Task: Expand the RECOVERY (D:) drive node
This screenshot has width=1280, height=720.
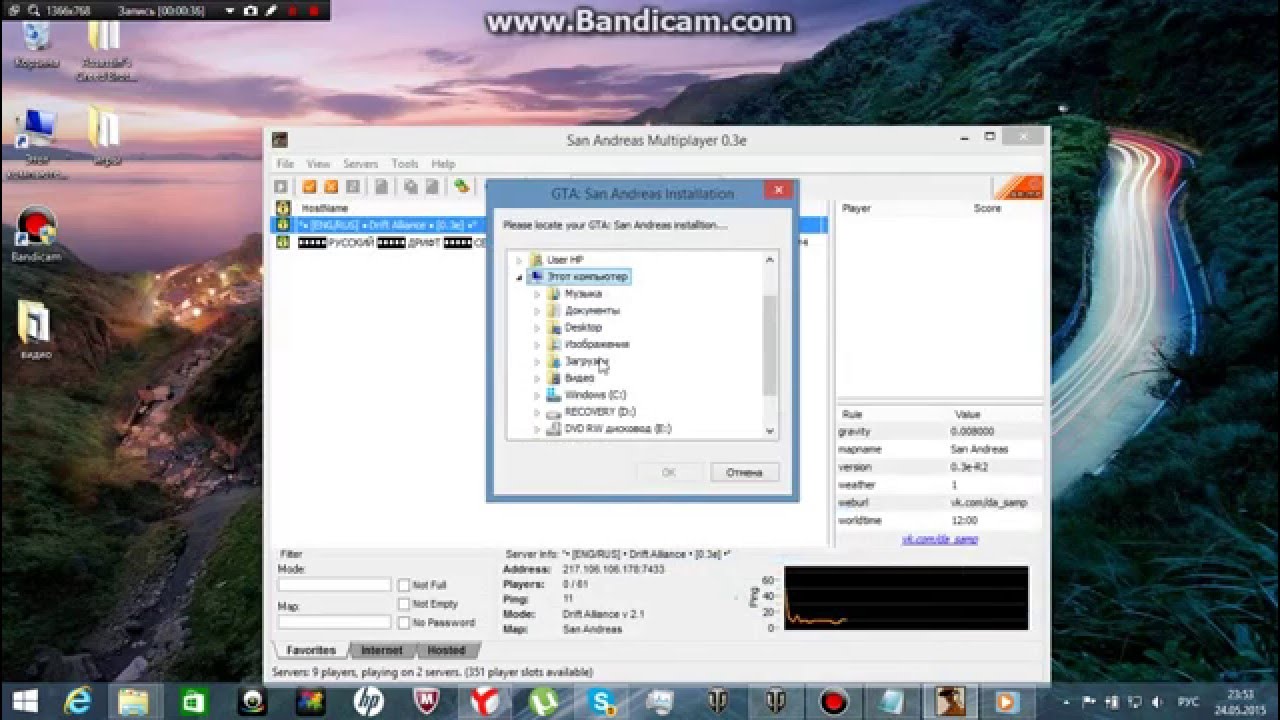Action: (537, 412)
